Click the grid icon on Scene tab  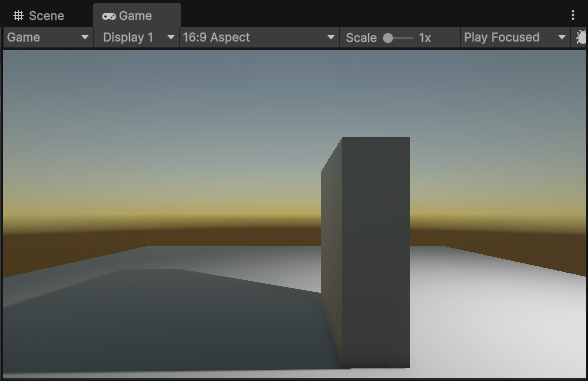18,16
